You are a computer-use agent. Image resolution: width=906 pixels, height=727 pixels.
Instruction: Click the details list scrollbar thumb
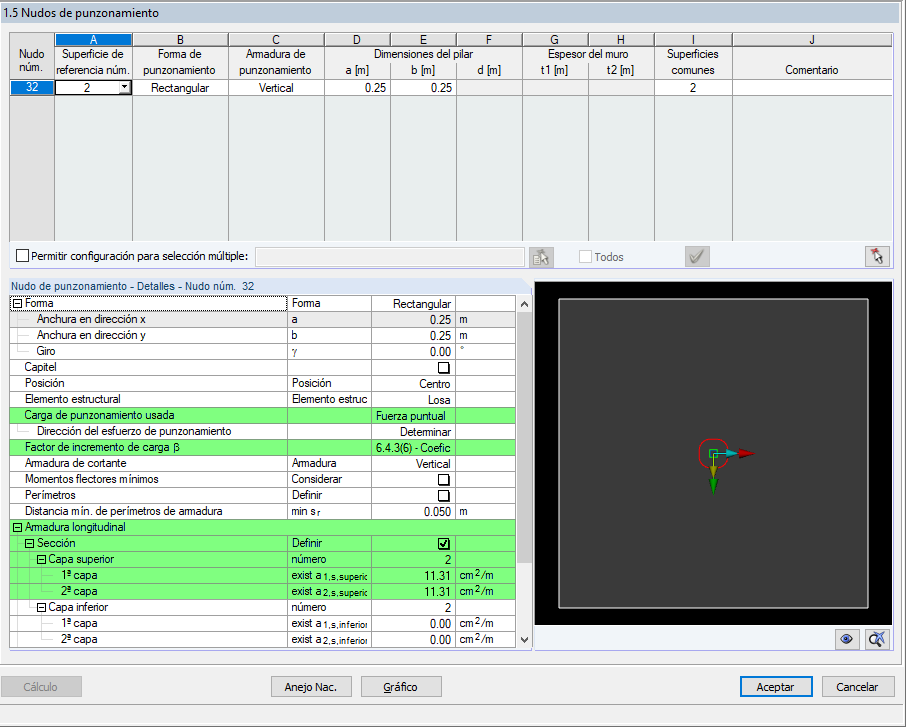[524, 437]
